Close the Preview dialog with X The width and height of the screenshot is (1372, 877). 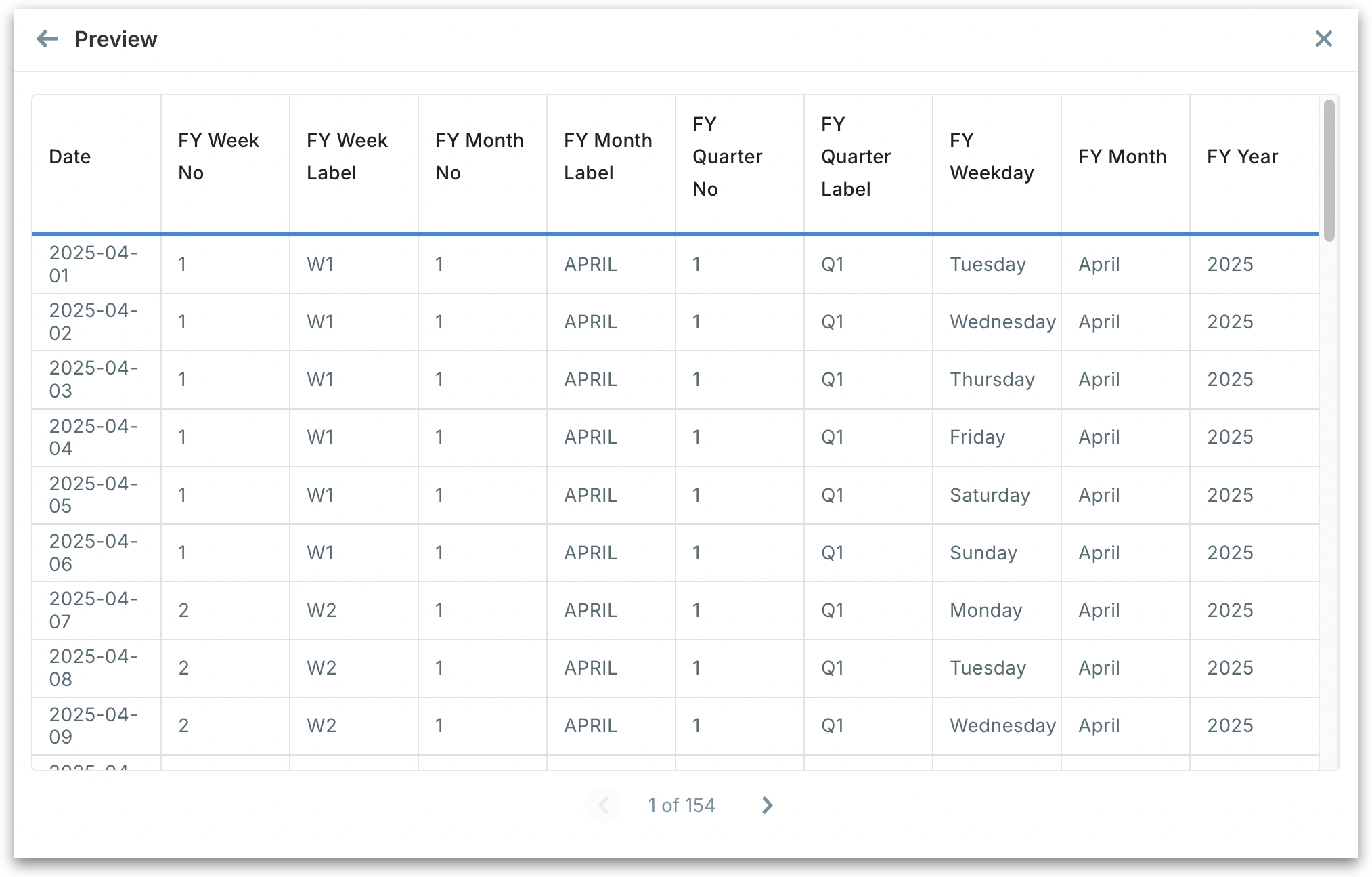1323,39
